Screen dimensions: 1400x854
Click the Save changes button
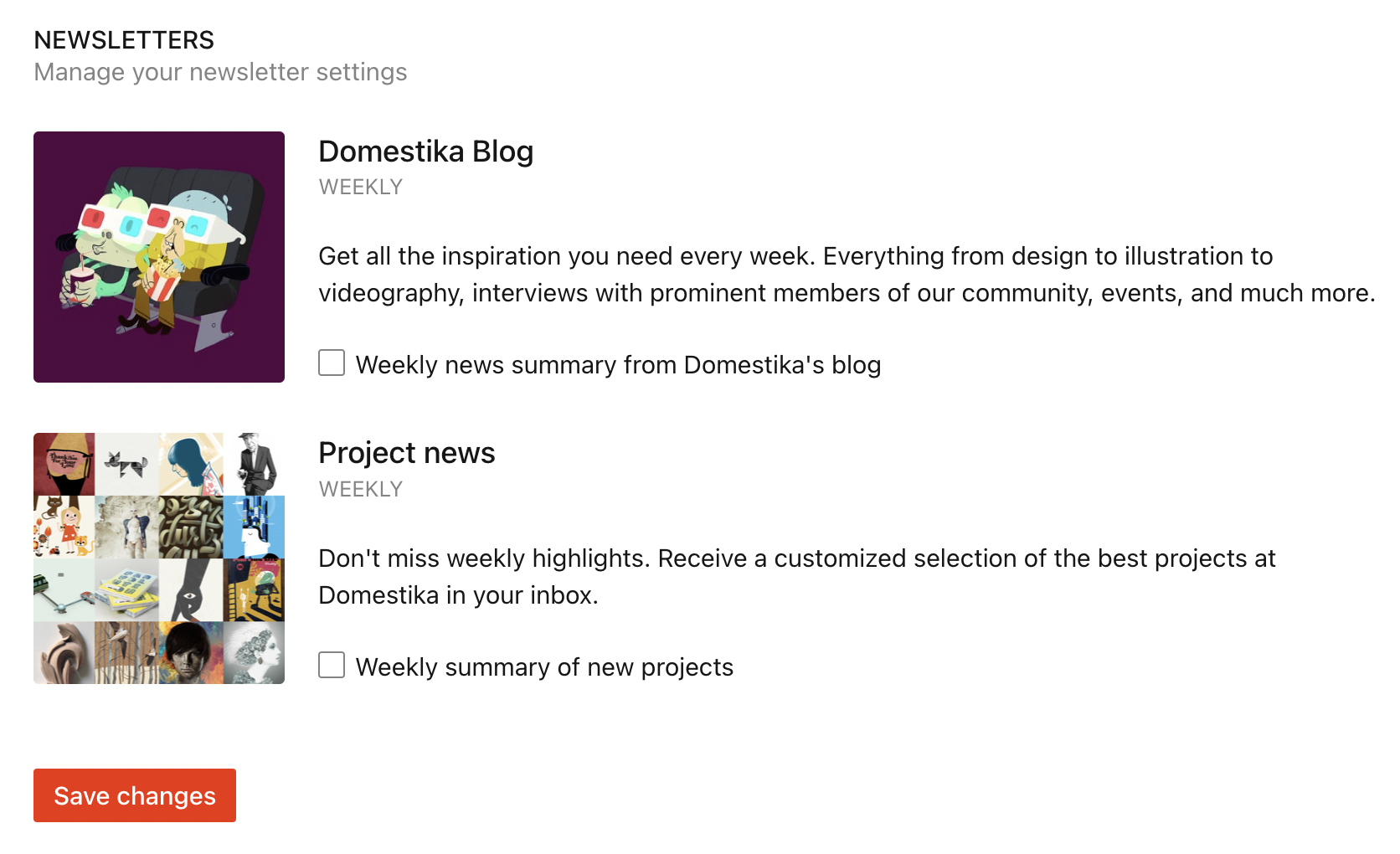coord(135,795)
